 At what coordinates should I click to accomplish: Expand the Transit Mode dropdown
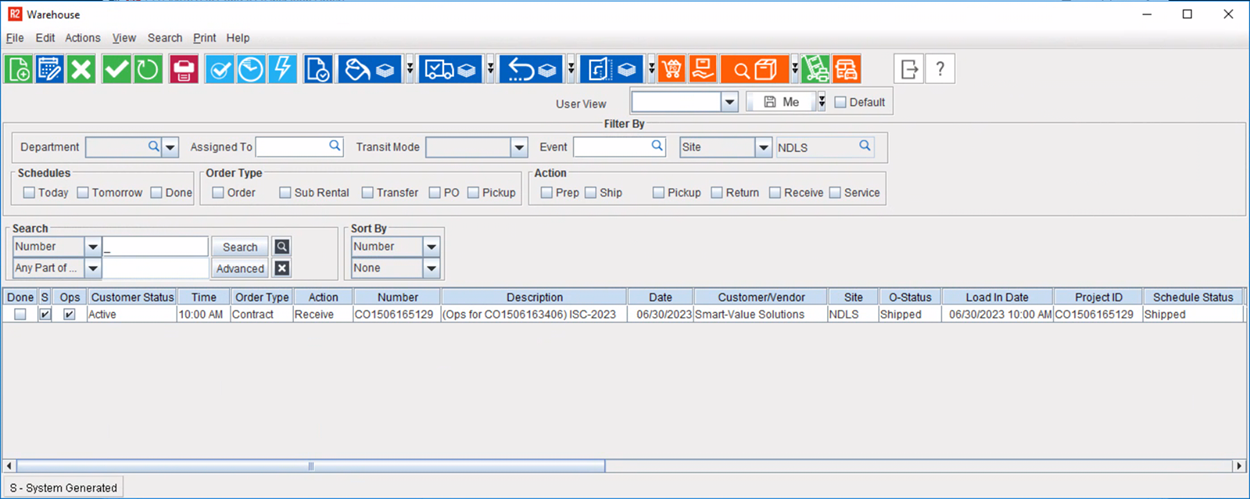coord(518,147)
